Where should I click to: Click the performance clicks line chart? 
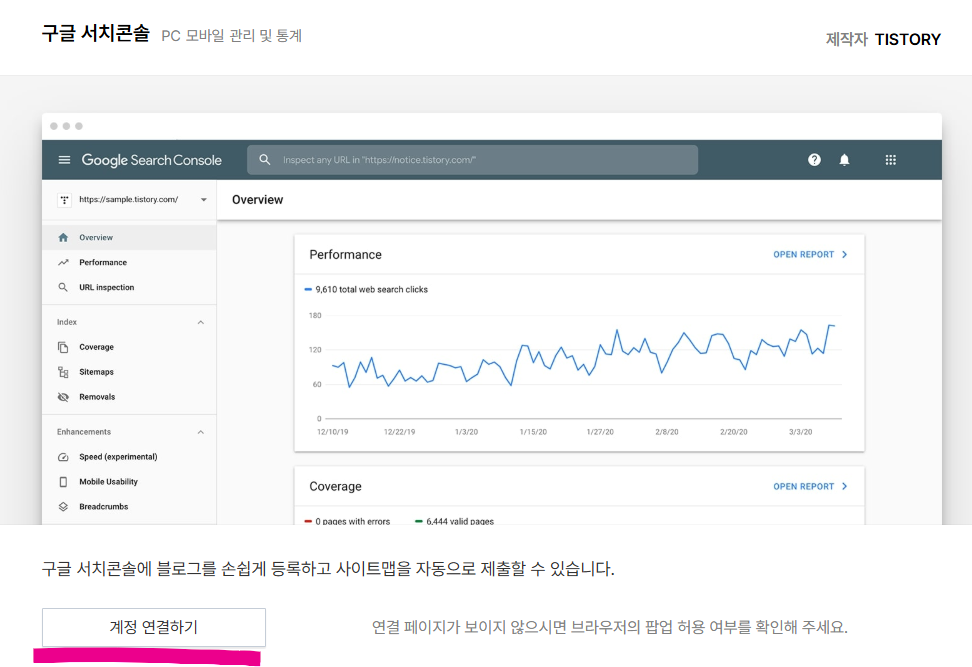pyautogui.click(x=583, y=356)
